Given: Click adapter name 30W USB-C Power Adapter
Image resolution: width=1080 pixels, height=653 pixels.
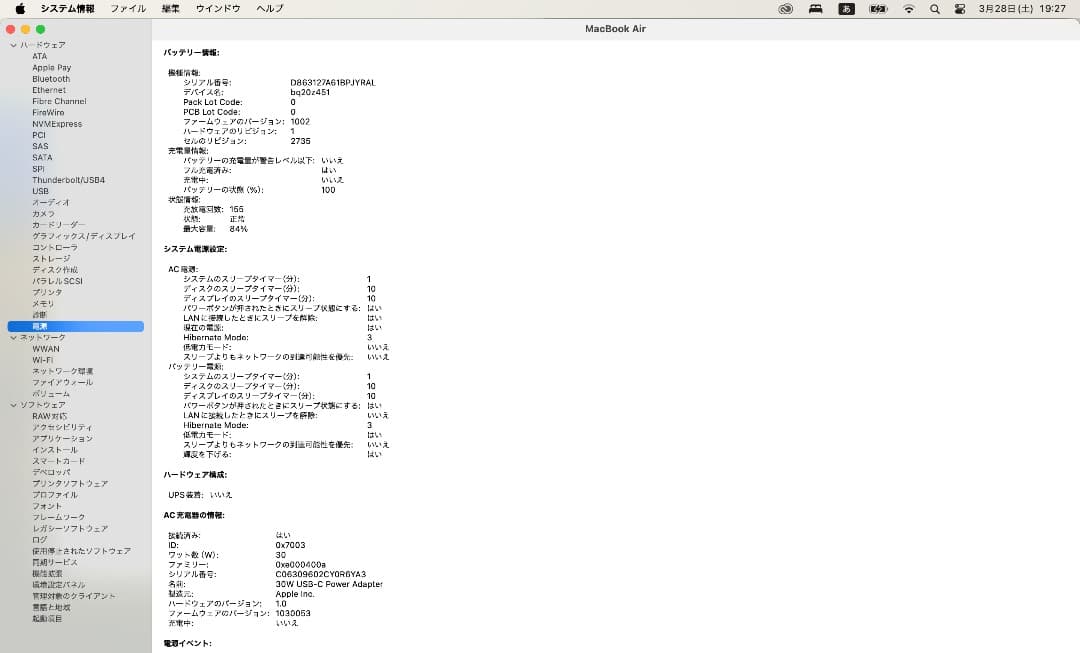Looking at the screenshot, I should pyautogui.click(x=329, y=584).
